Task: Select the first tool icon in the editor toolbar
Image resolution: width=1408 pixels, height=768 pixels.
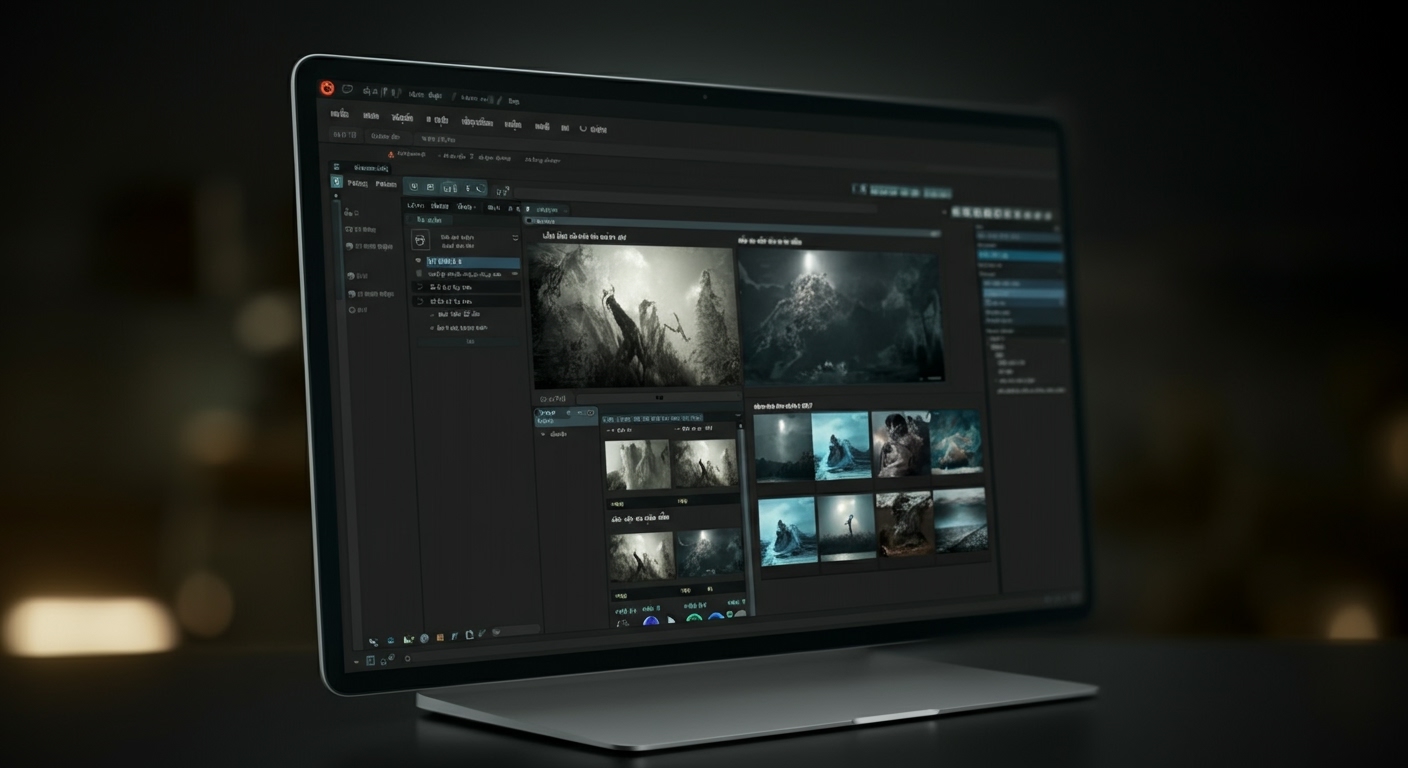Action: (414, 187)
